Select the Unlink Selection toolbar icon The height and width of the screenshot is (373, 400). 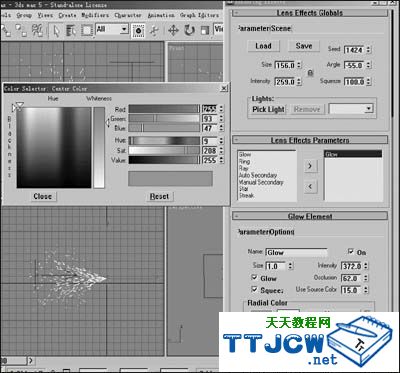click(21, 31)
